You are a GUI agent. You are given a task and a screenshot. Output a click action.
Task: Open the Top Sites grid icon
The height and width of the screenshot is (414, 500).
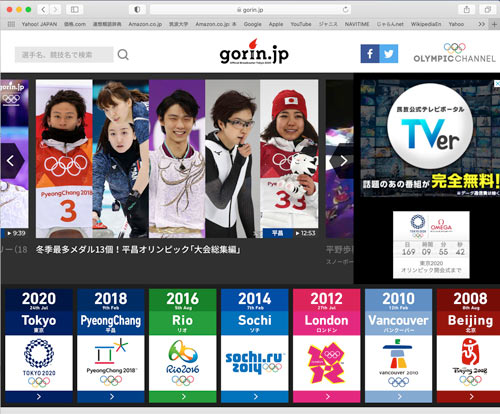point(11,24)
